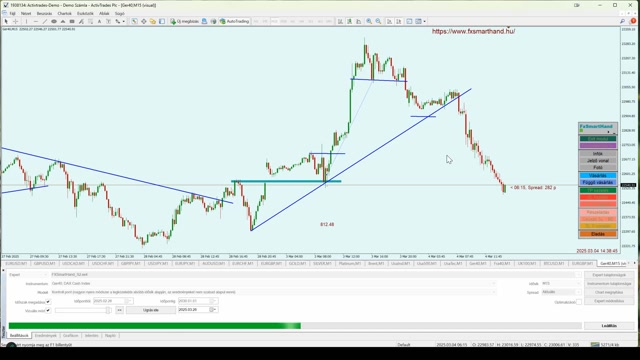Click the visual mode speed slider
The width and height of the screenshot is (640, 360).
pos(83,310)
